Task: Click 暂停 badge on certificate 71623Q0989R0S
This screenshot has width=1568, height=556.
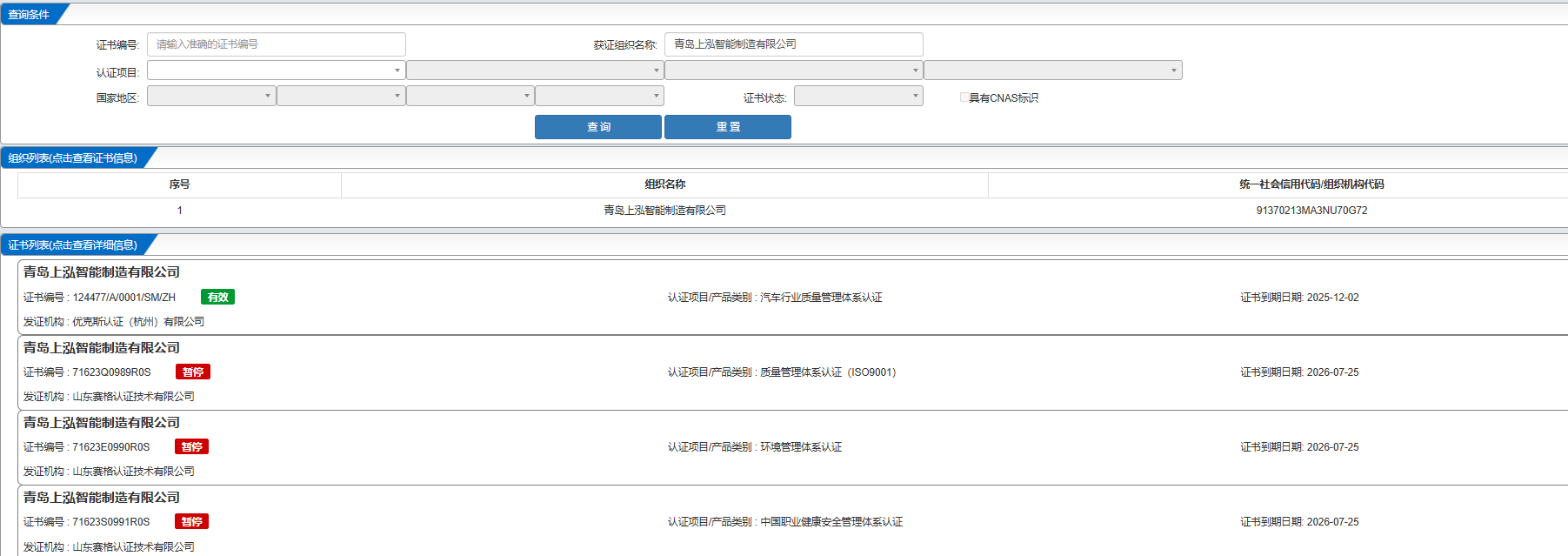Action: click(x=193, y=372)
